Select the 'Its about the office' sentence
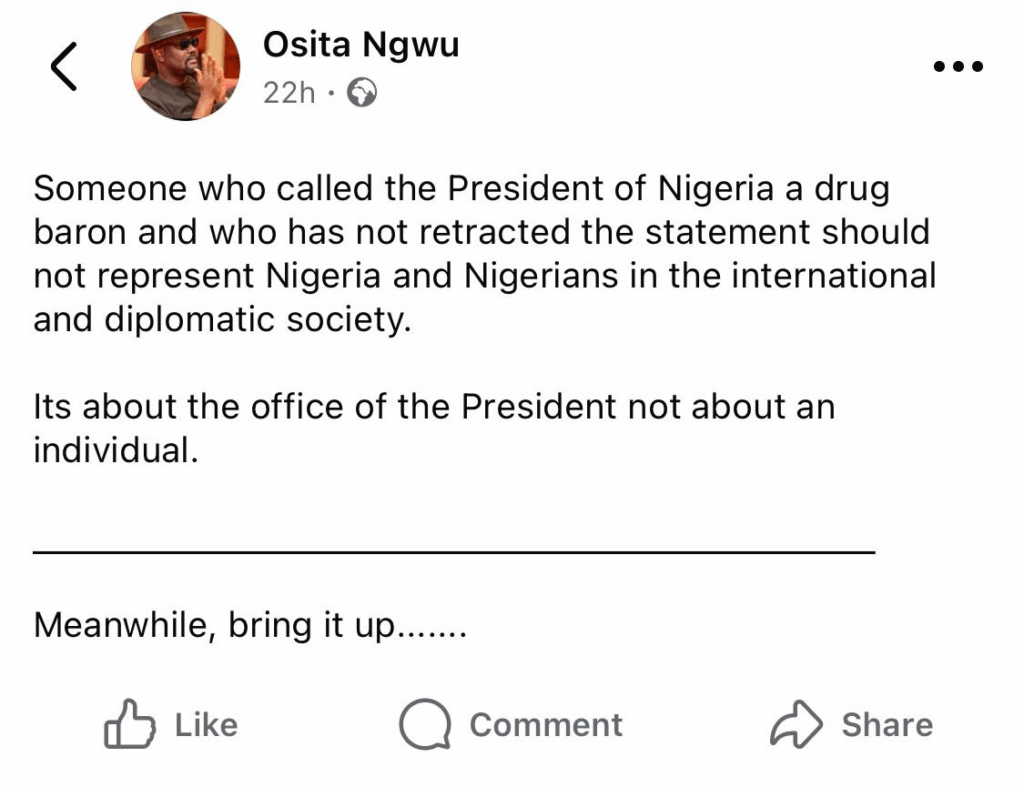This screenshot has height=787, width=1024. point(433,407)
